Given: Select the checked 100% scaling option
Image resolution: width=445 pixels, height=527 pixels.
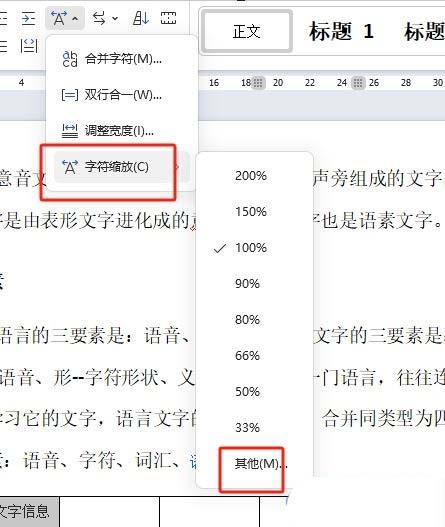Looking at the screenshot, I should point(251,248).
